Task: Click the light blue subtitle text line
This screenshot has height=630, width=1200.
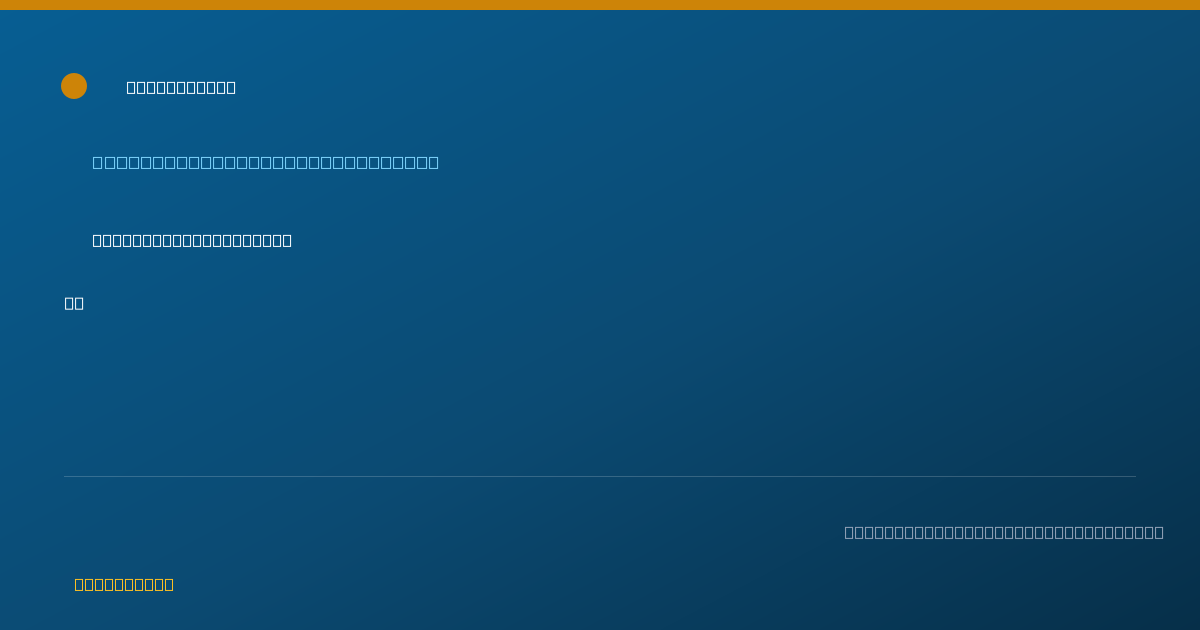Action: [x=265, y=162]
